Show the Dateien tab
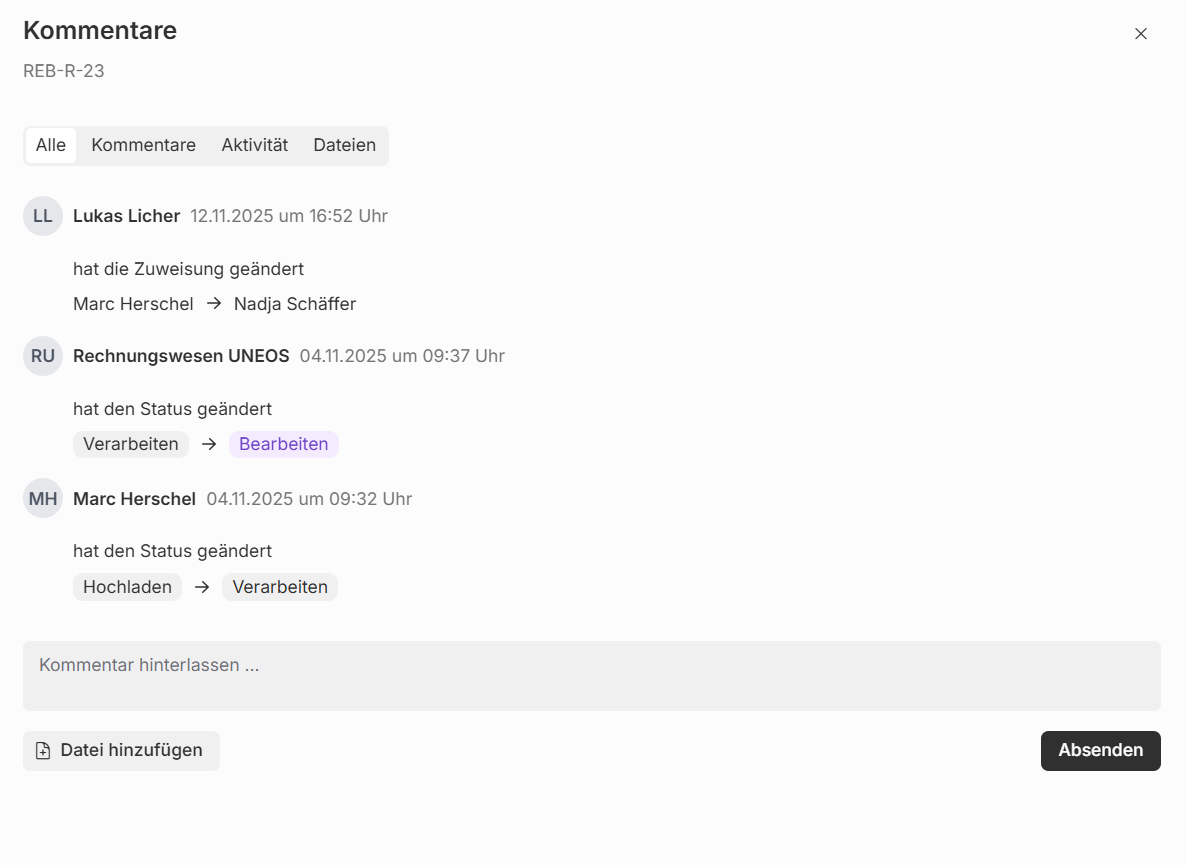This screenshot has width=1186, height=865. click(344, 145)
